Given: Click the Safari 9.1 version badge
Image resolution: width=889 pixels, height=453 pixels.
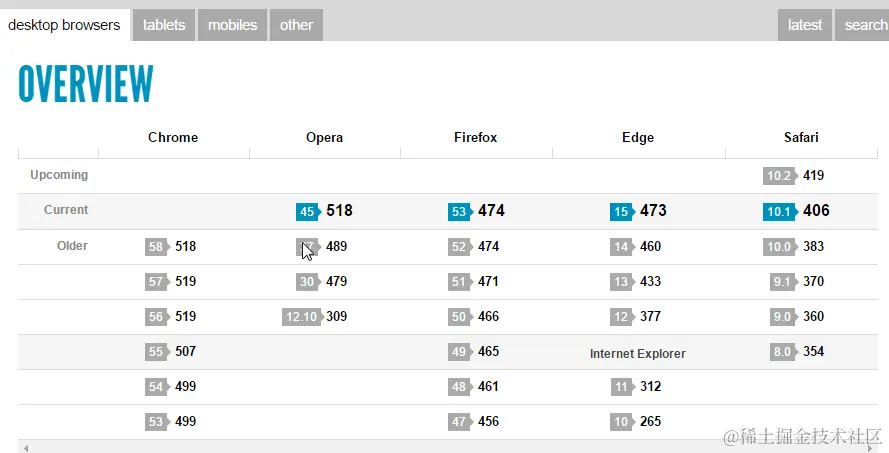Looking at the screenshot, I should (x=784, y=282).
